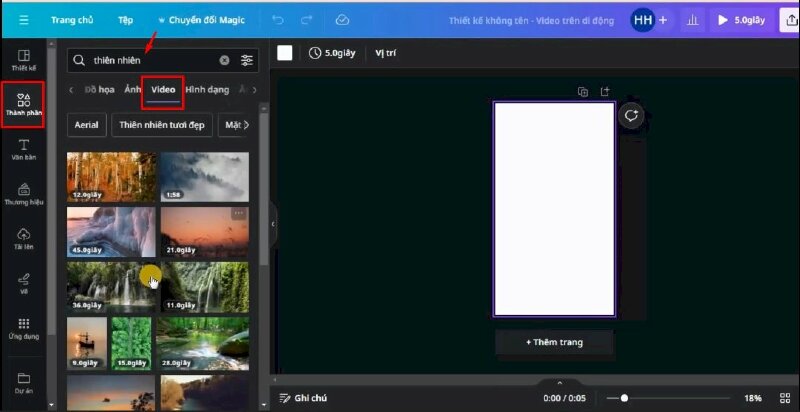Click the undo arrow icon
The width and height of the screenshot is (800, 412).
pos(278,19)
